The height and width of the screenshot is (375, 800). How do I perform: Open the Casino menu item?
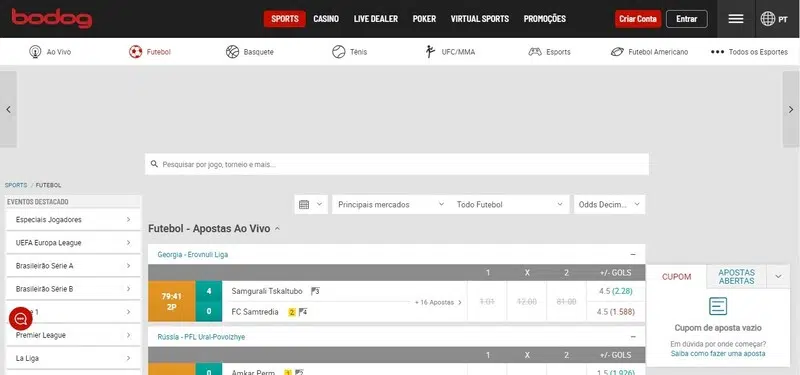pyautogui.click(x=326, y=19)
